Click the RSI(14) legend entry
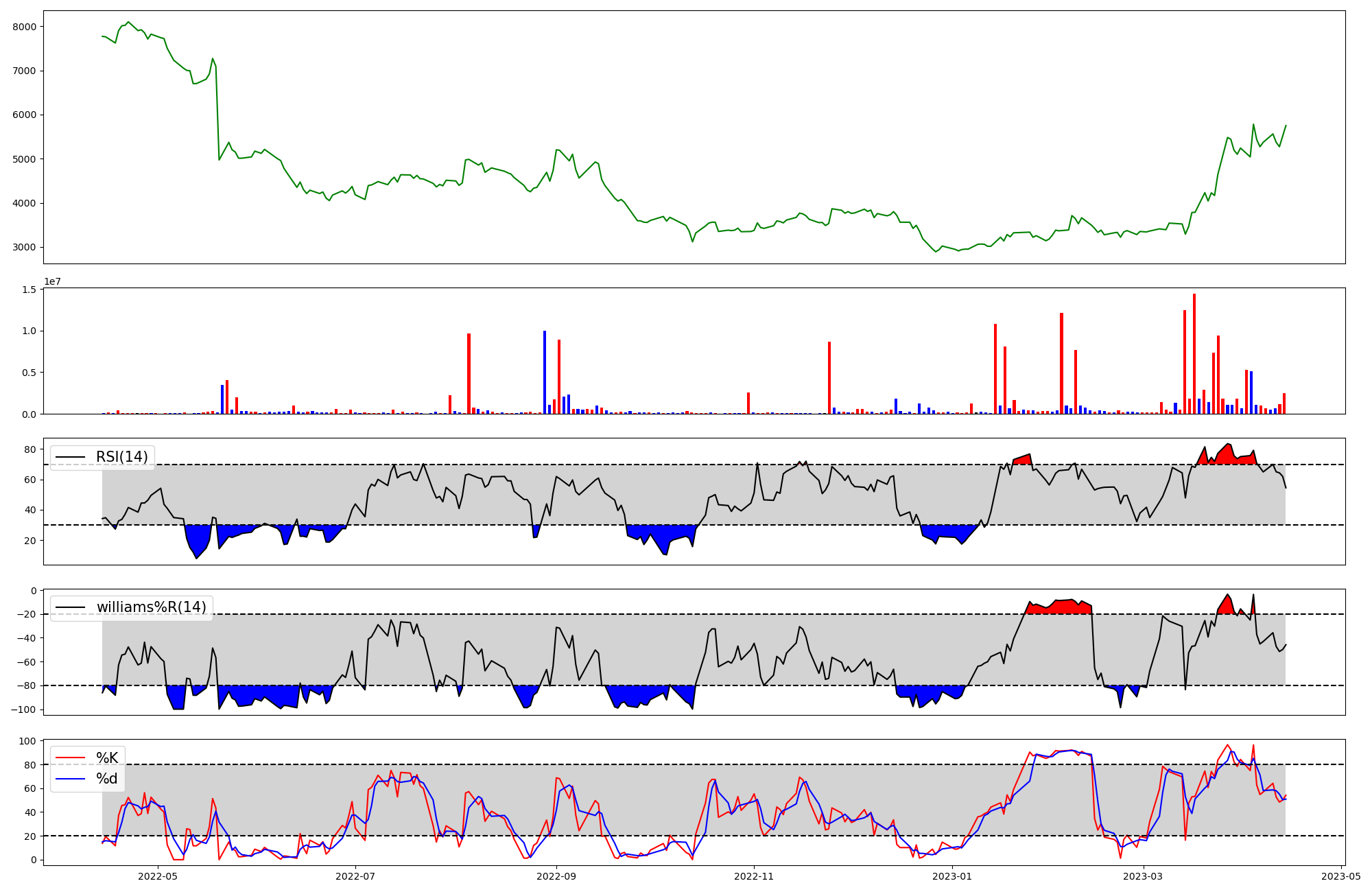Screen dimensions: 1372x892 121,457
